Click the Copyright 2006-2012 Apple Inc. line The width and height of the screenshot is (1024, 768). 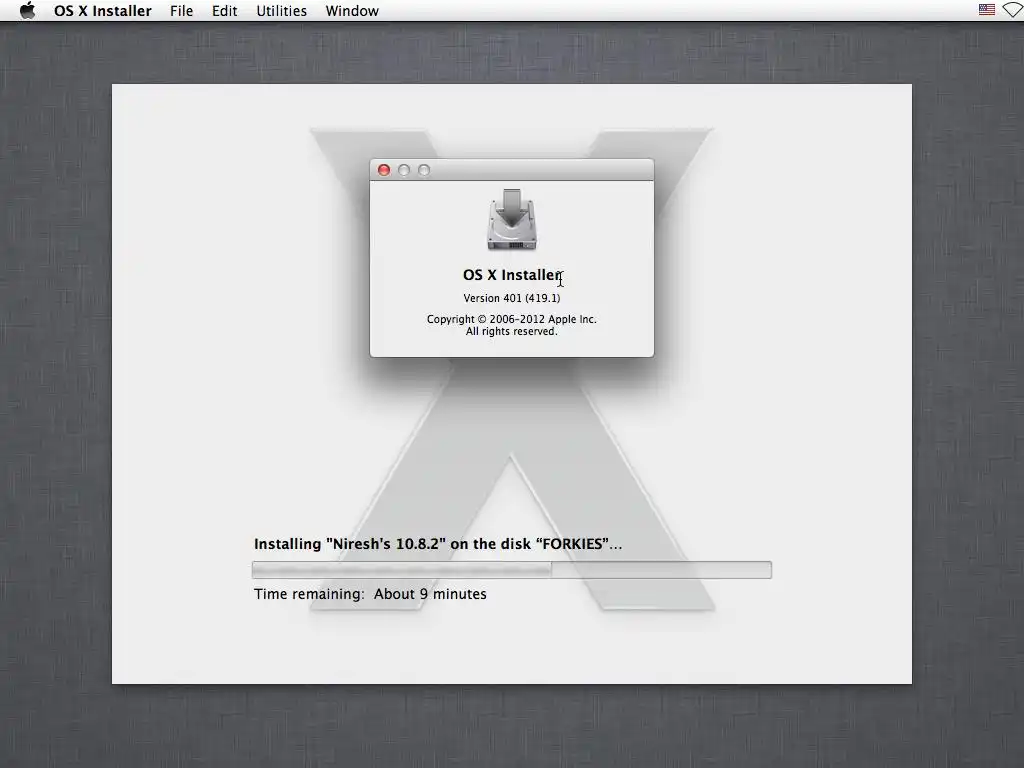(512, 319)
